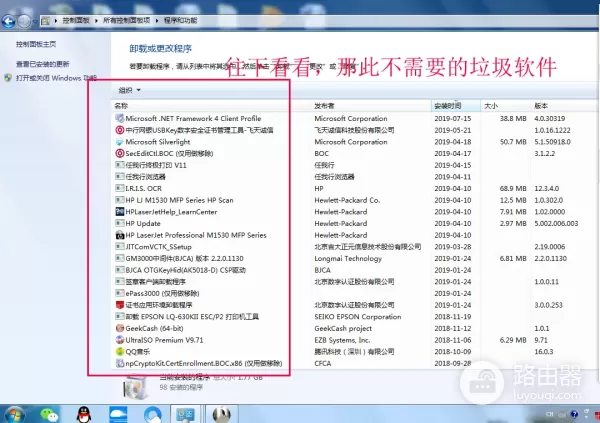Select the UltraISO Premium V9.71 icon

pyautogui.click(x=120, y=340)
